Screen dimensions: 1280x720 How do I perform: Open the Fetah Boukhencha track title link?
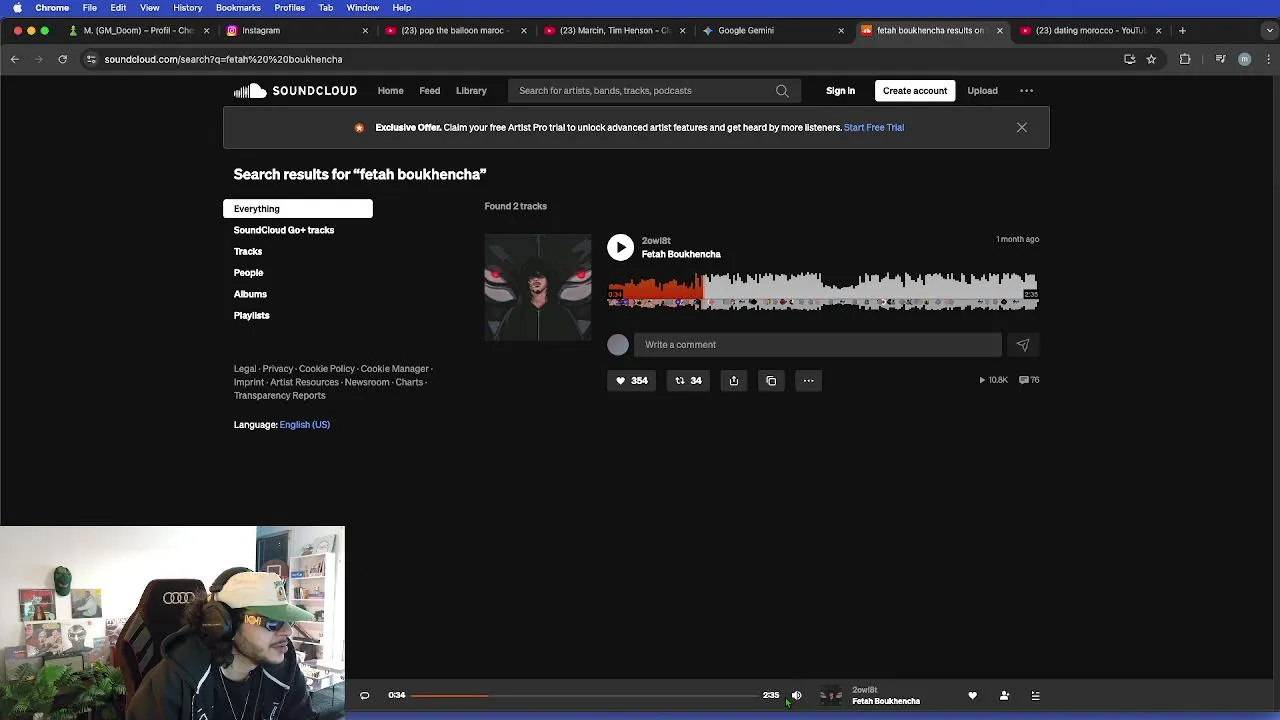681,255
